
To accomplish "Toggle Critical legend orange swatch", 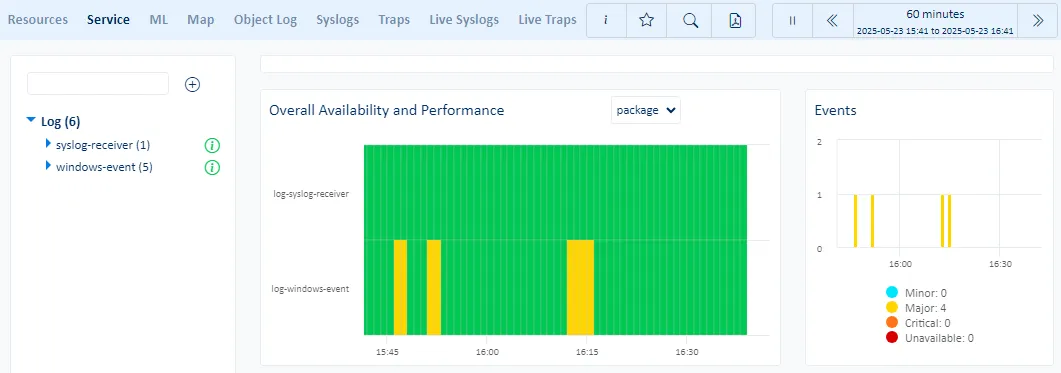I will click(892, 323).
